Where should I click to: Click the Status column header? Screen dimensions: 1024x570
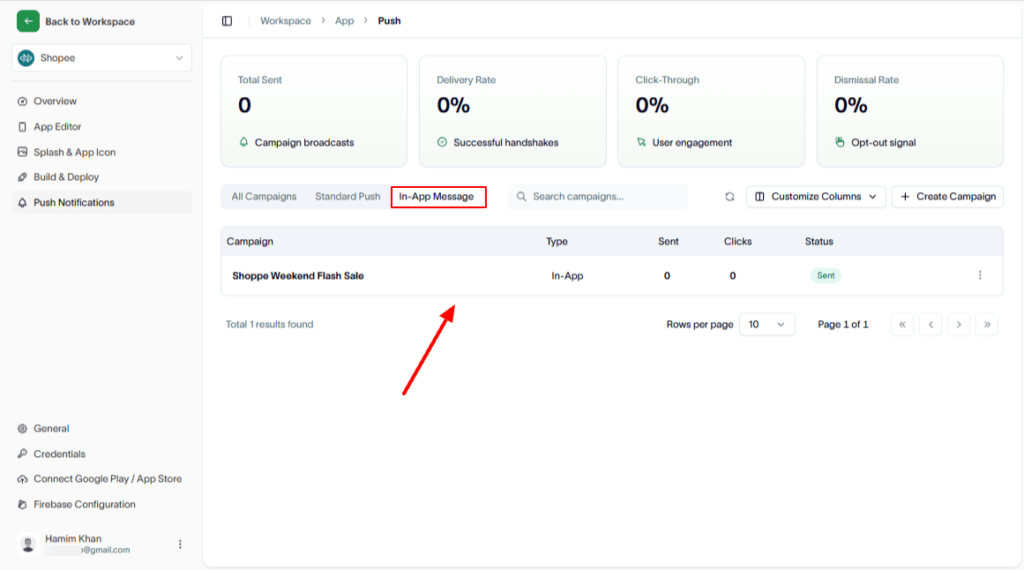click(819, 242)
